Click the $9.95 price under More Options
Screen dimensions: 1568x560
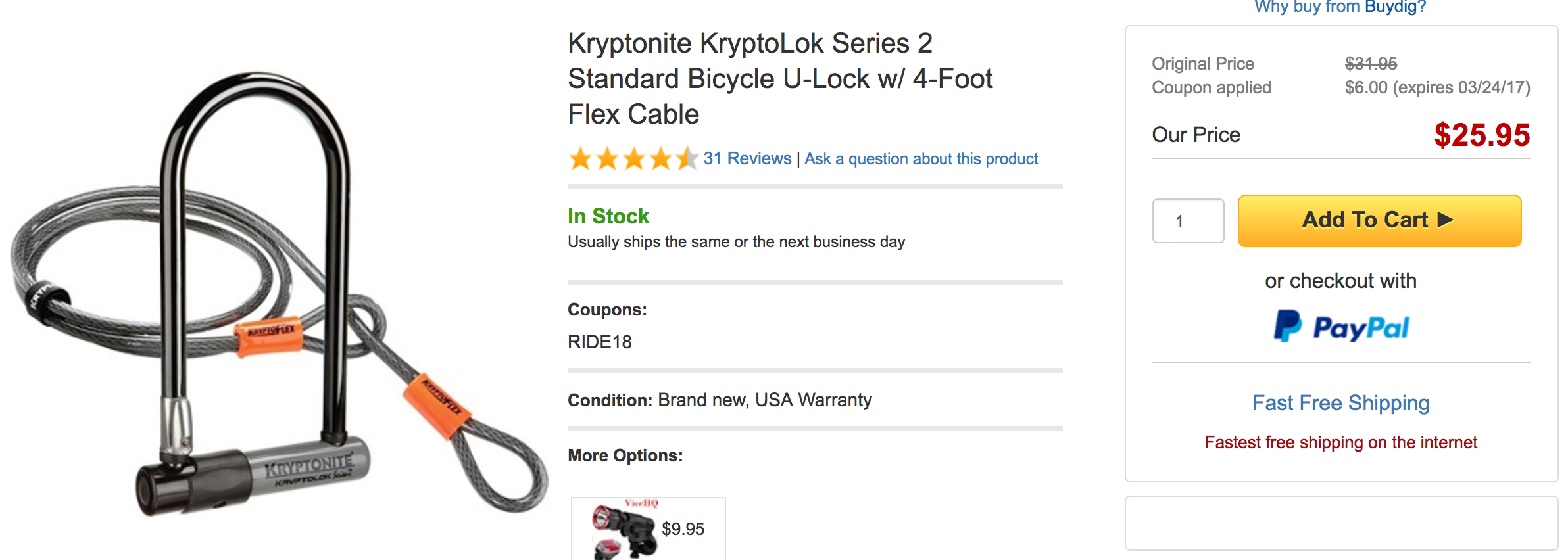[681, 529]
